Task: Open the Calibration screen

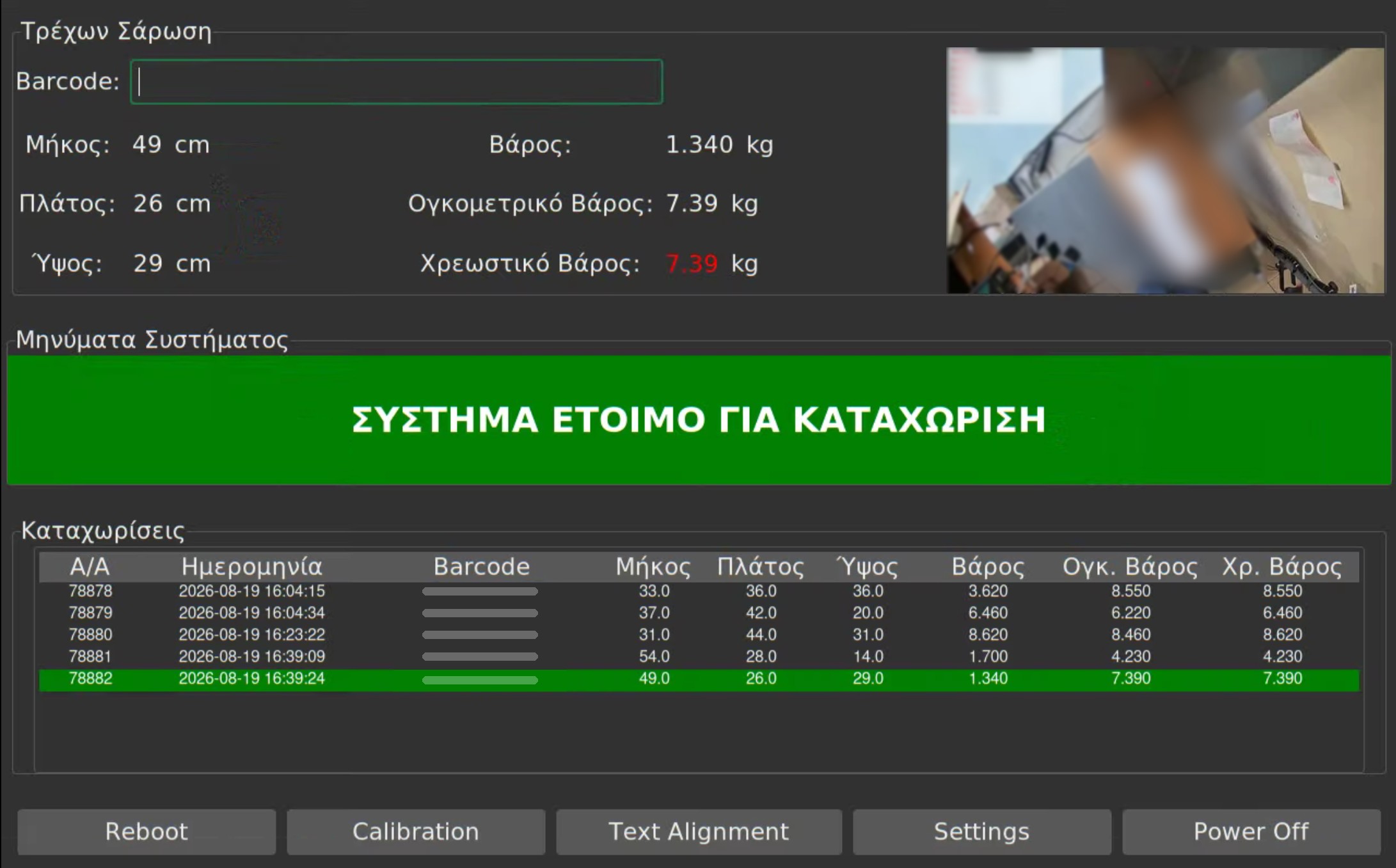Action: pos(416,832)
